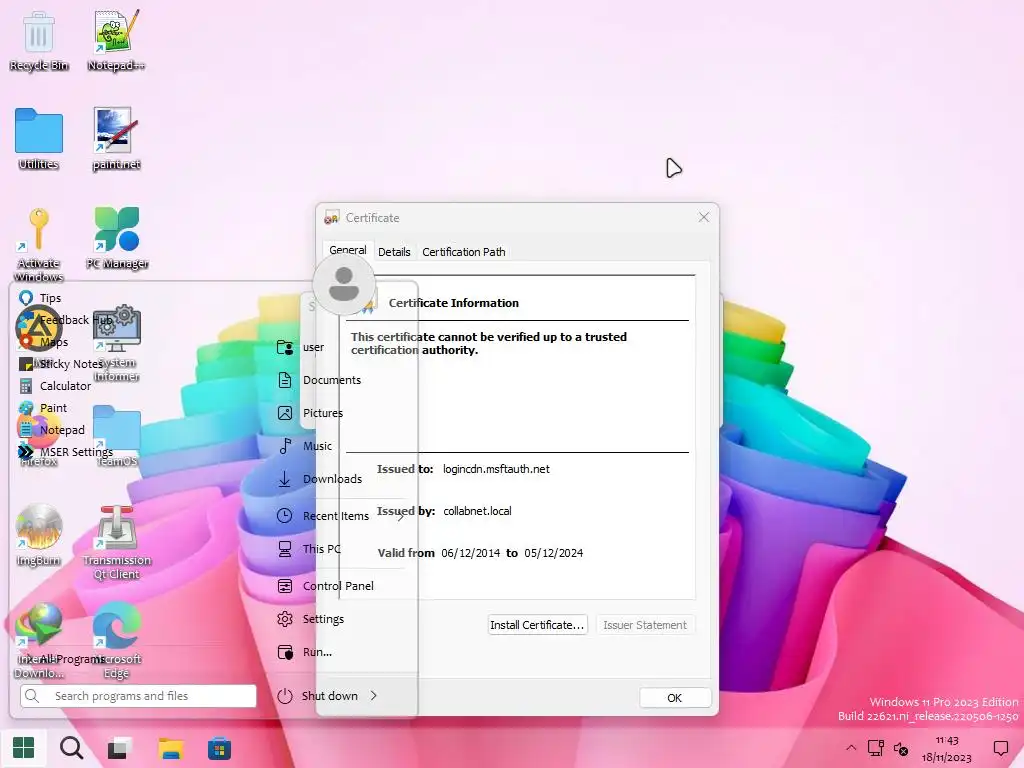Screen dimensions: 1024x768
Task: Open Music from the Start menu
Action: click(x=304, y=446)
